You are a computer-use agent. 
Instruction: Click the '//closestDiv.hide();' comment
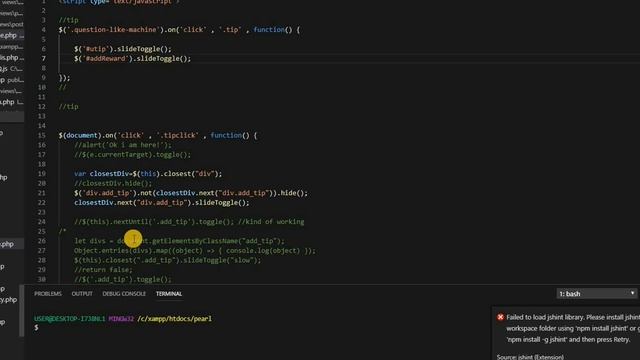113,183
